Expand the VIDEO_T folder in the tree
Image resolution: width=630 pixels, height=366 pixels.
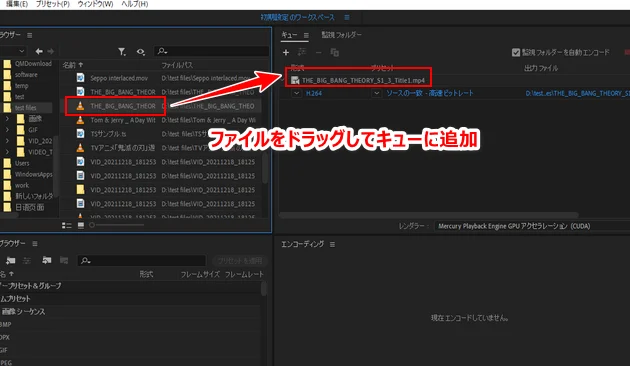tap(7, 152)
